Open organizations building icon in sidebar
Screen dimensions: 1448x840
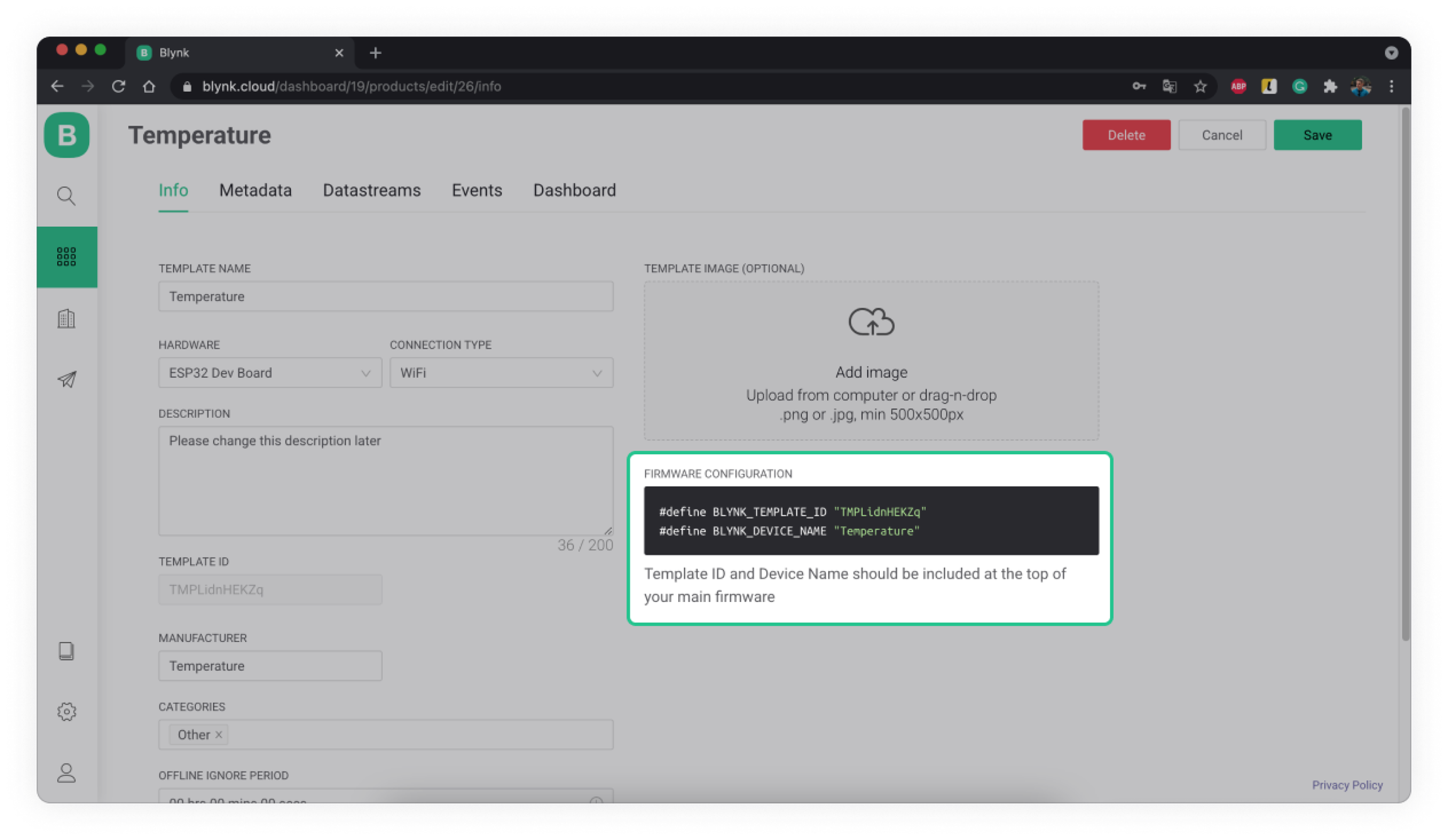coord(67,319)
